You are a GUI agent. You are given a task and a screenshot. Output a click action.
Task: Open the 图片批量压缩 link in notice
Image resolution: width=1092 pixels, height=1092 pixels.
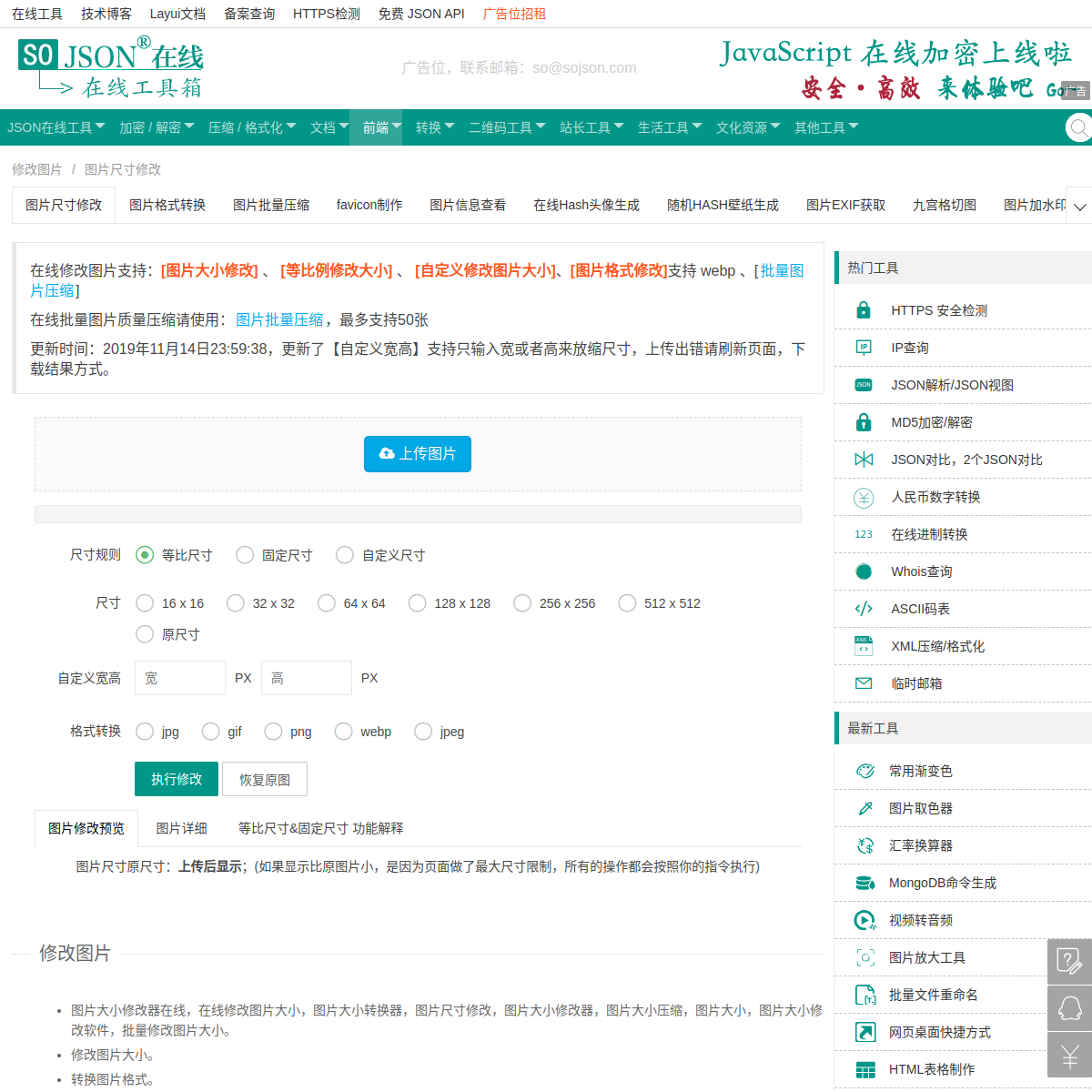coord(279,319)
